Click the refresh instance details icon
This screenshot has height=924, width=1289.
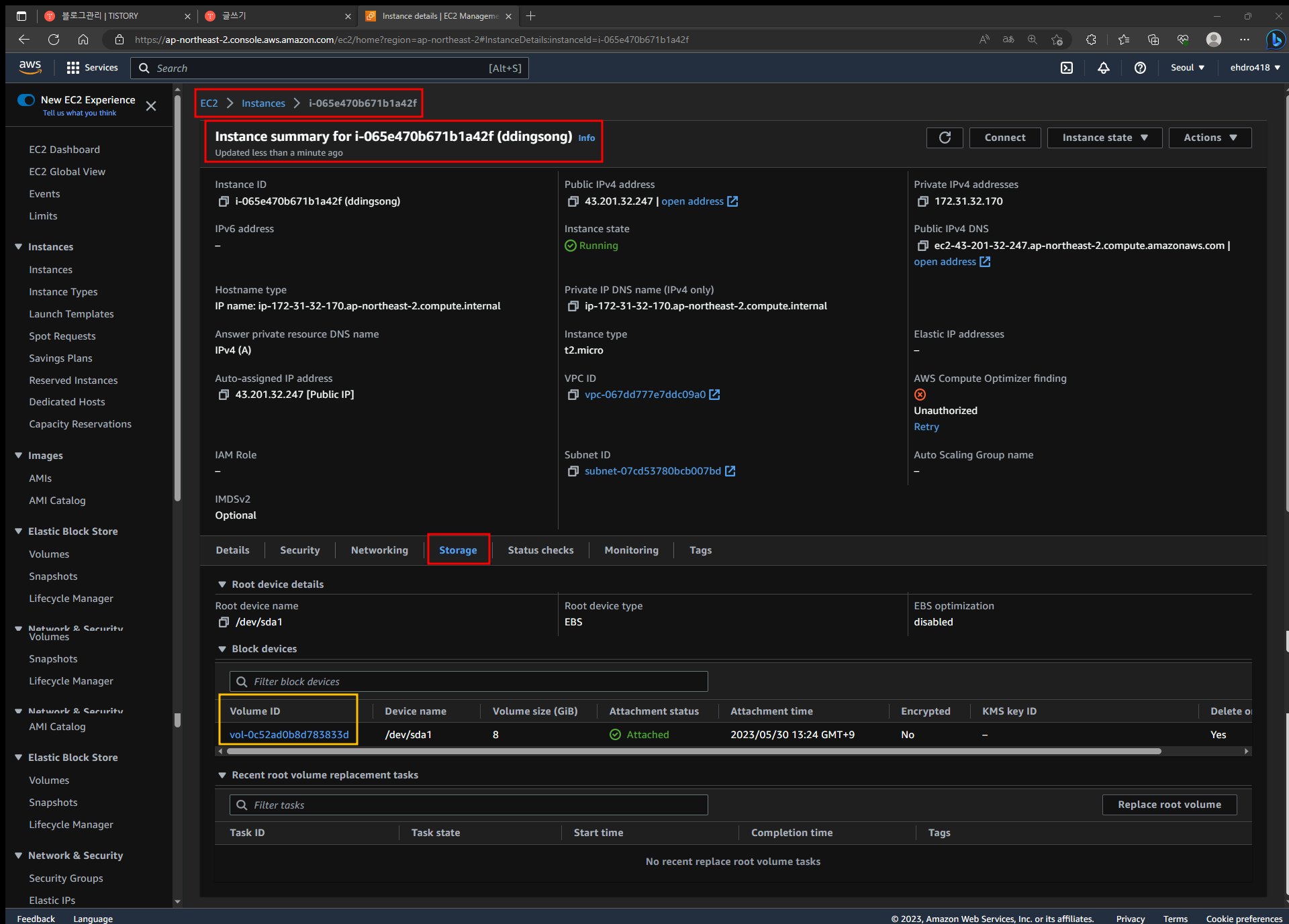tap(945, 138)
